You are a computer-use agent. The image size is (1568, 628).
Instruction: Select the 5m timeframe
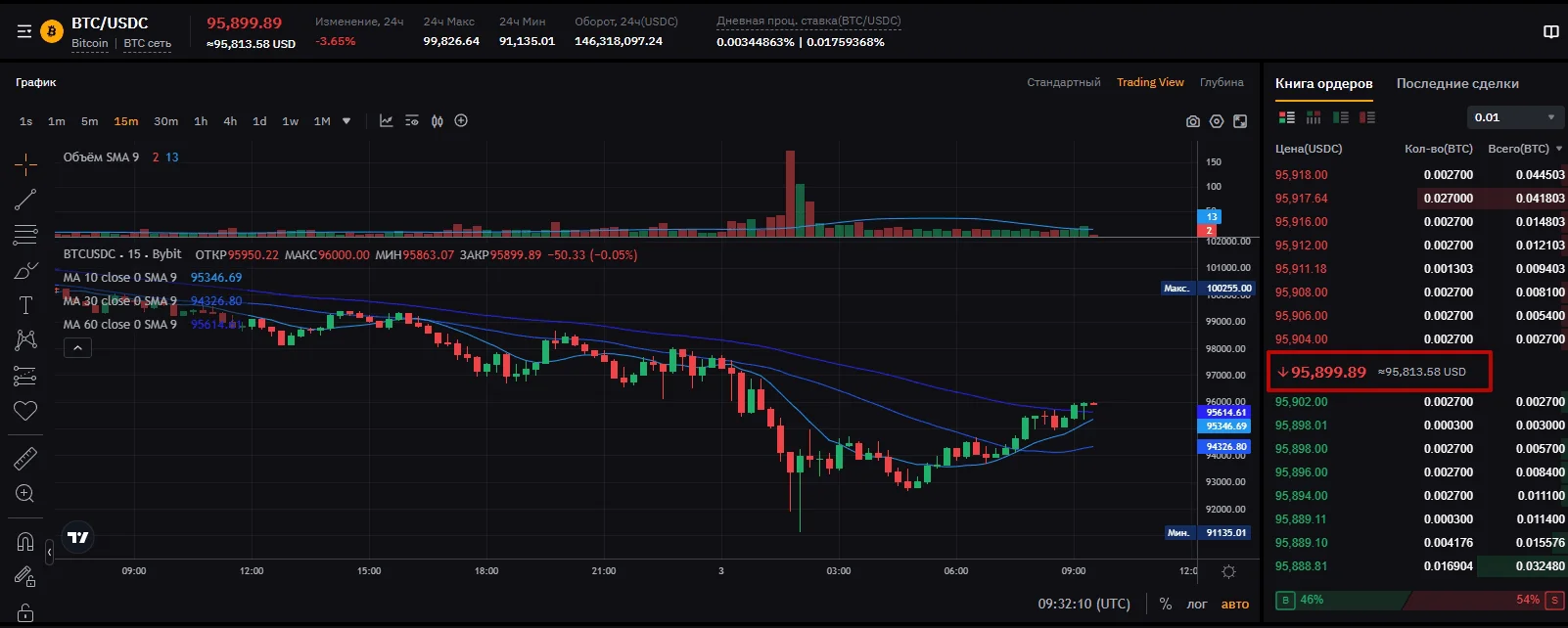click(90, 121)
